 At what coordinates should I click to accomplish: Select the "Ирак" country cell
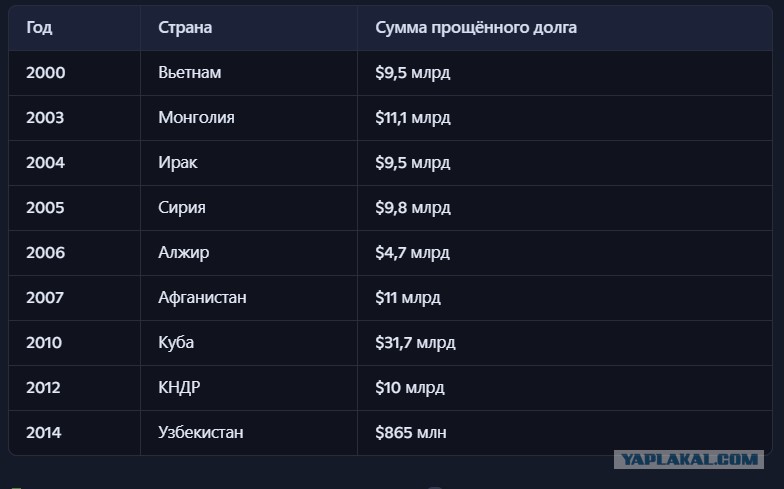pos(178,163)
